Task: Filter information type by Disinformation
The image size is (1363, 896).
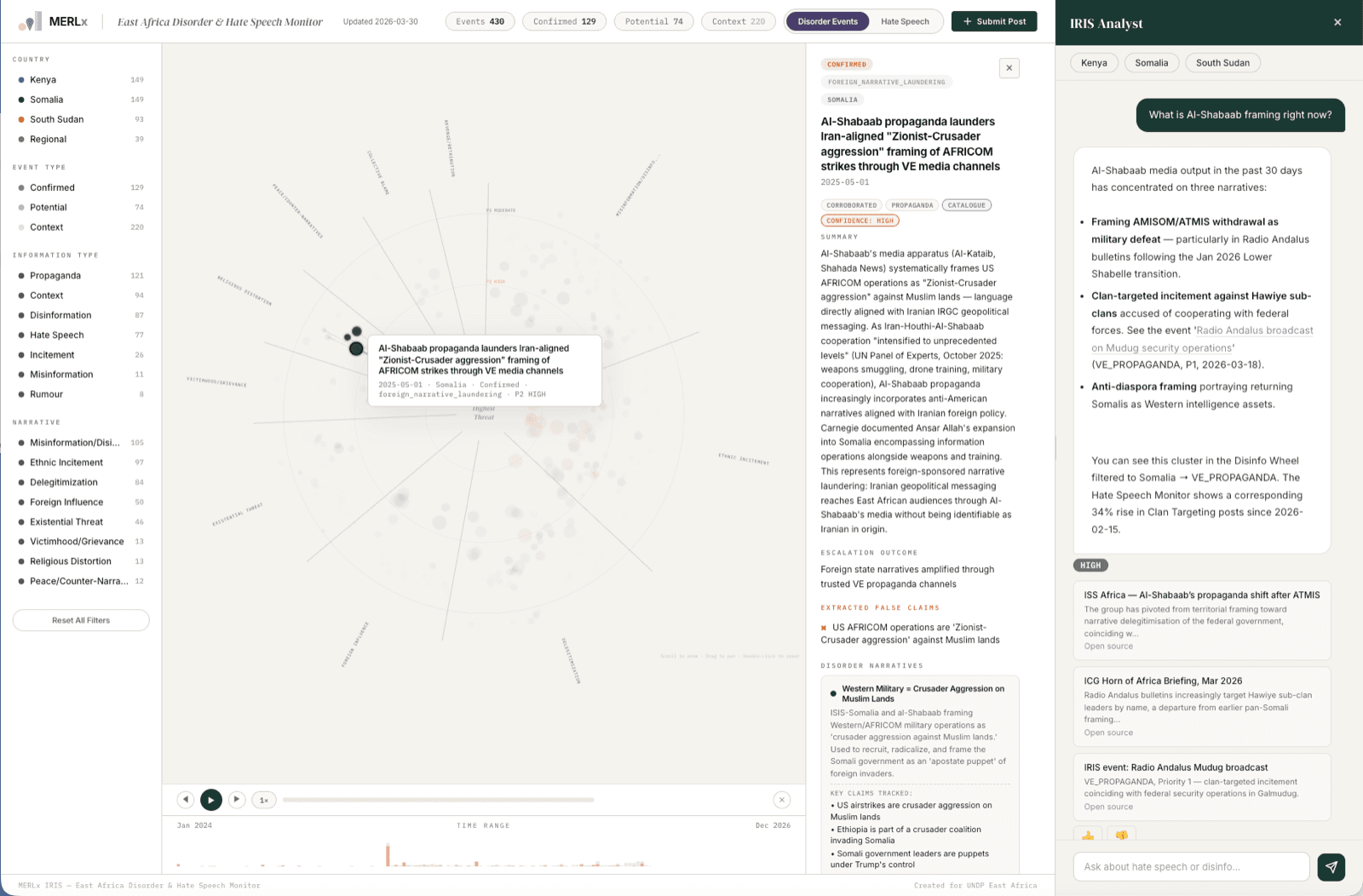Action: point(81,315)
